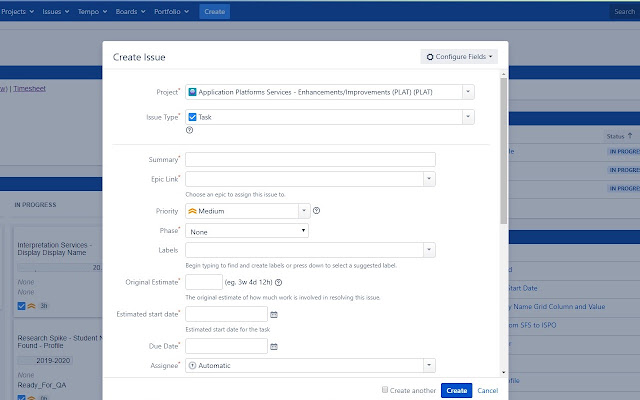Click into the Original Estimate field
640x400 pixels.
[x=204, y=282]
